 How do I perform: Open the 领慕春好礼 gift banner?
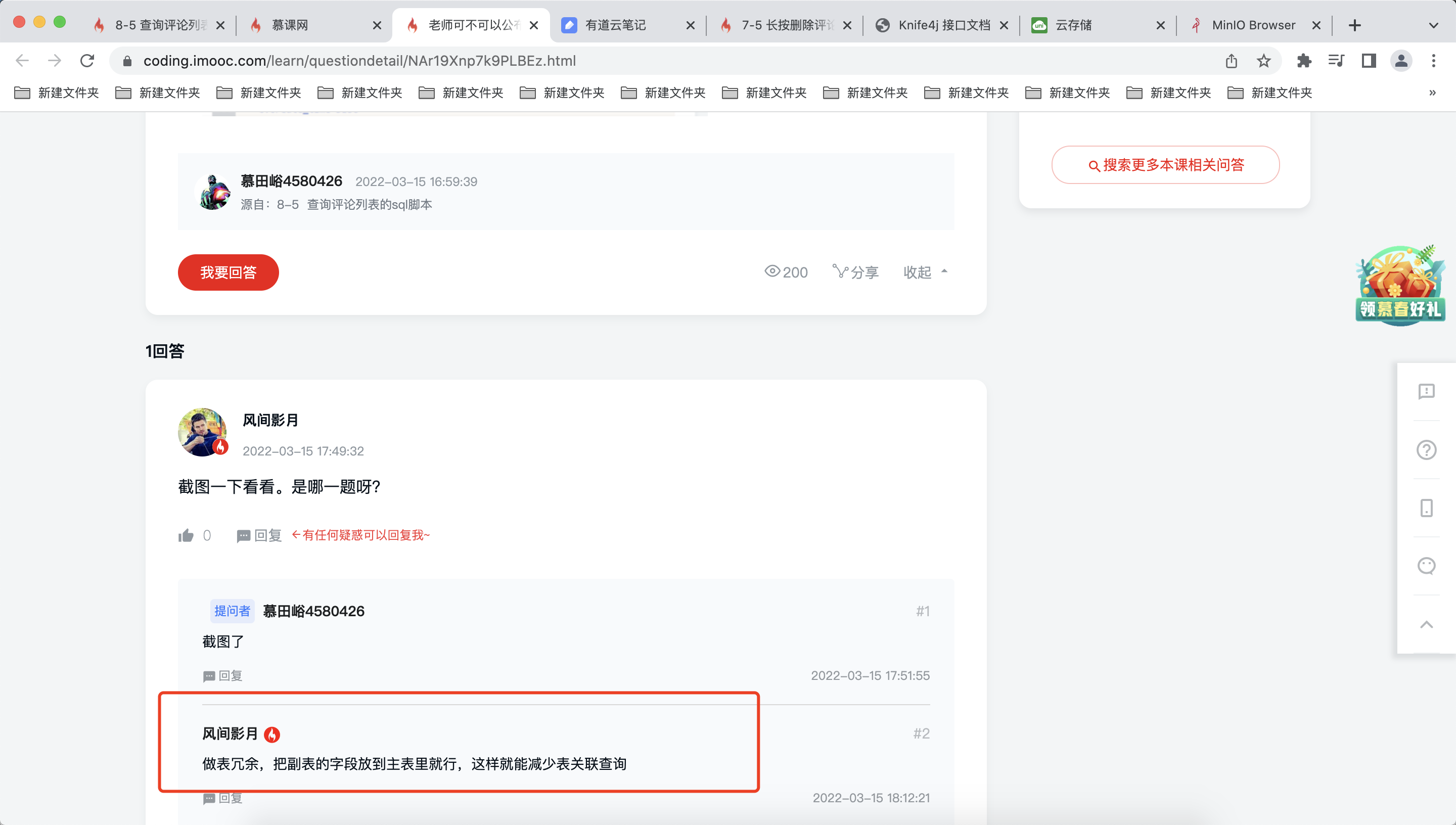point(1400,286)
